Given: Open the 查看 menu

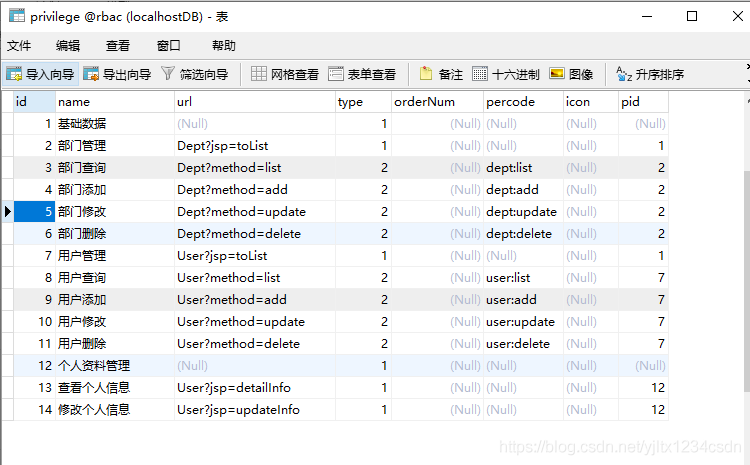Looking at the screenshot, I should tap(118, 45).
